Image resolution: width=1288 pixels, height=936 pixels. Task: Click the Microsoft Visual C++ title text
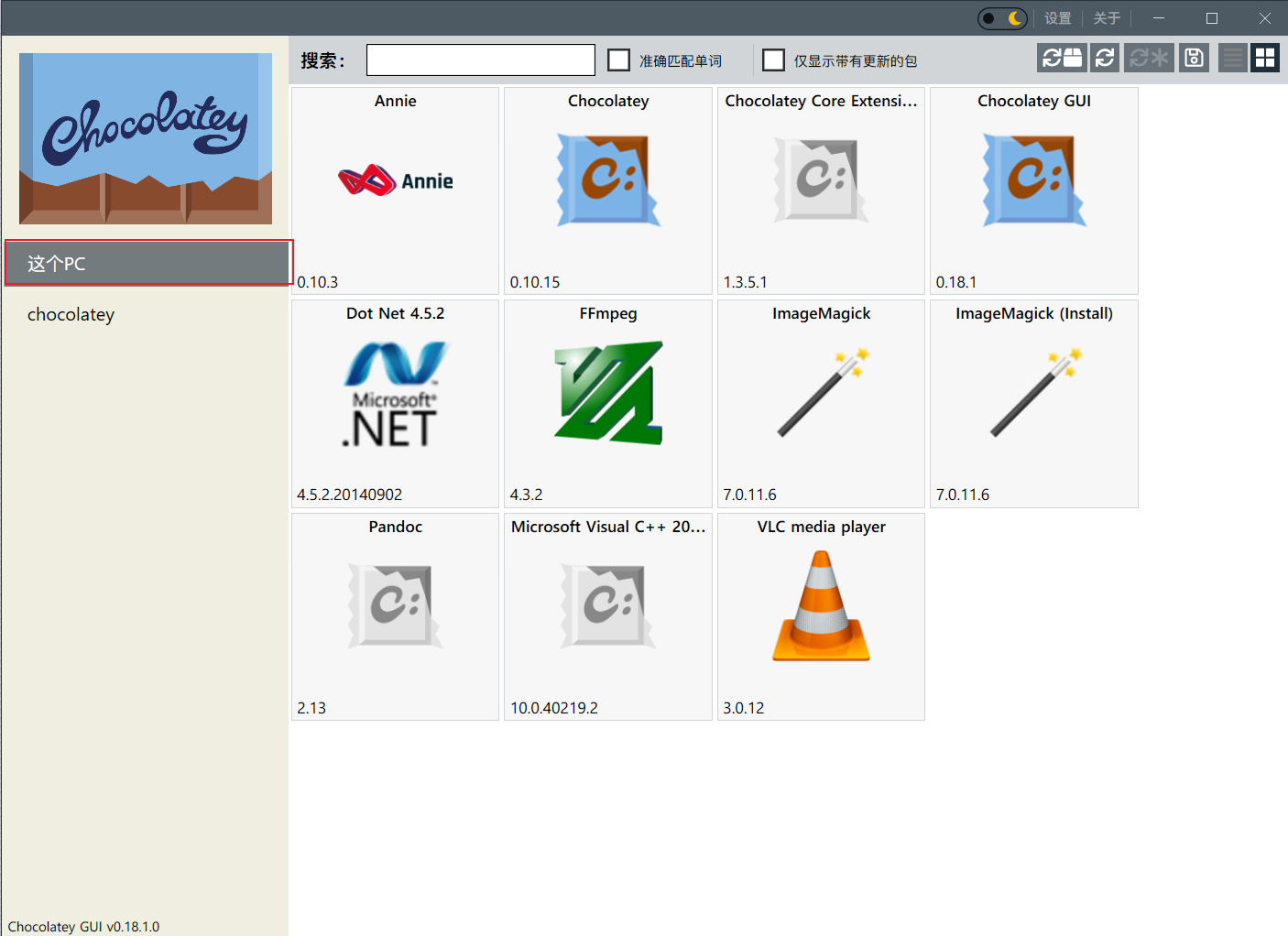click(x=608, y=527)
